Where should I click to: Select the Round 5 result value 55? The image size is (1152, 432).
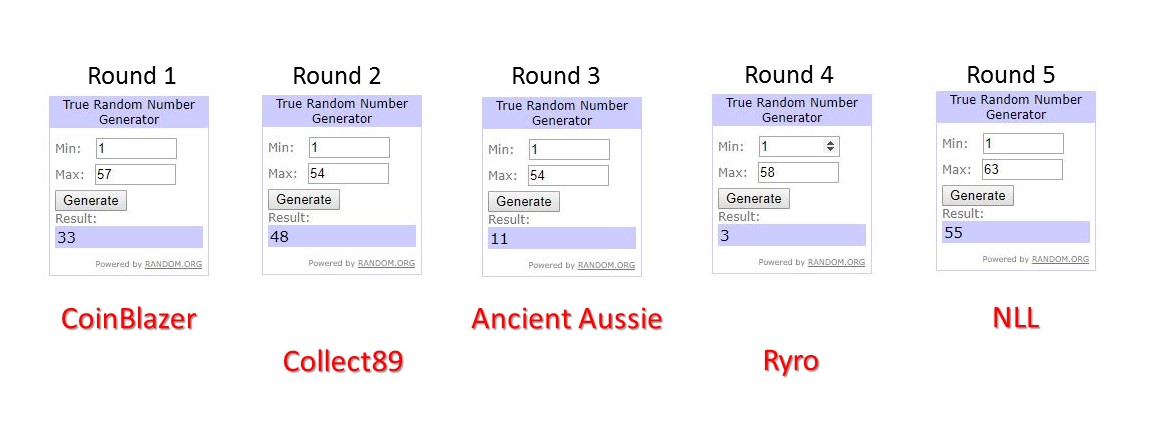[1015, 232]
